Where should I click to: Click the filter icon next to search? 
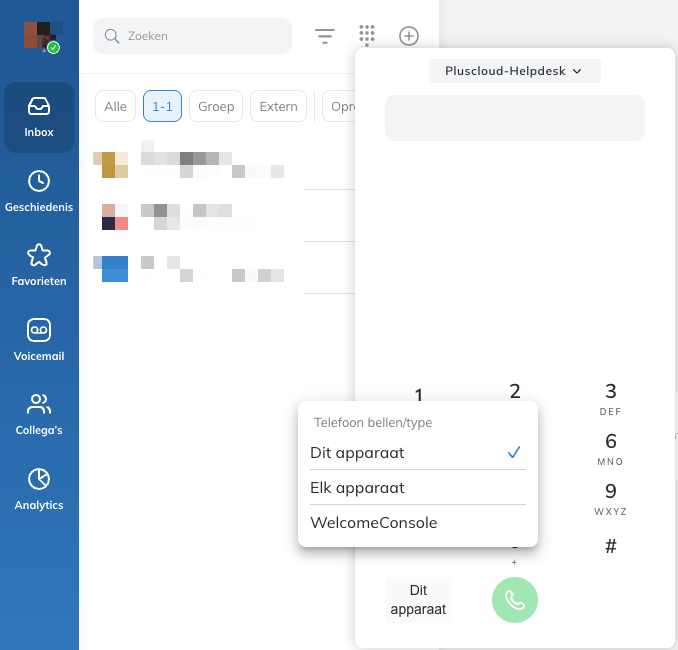pyautogui.click(x=325, y=36)
